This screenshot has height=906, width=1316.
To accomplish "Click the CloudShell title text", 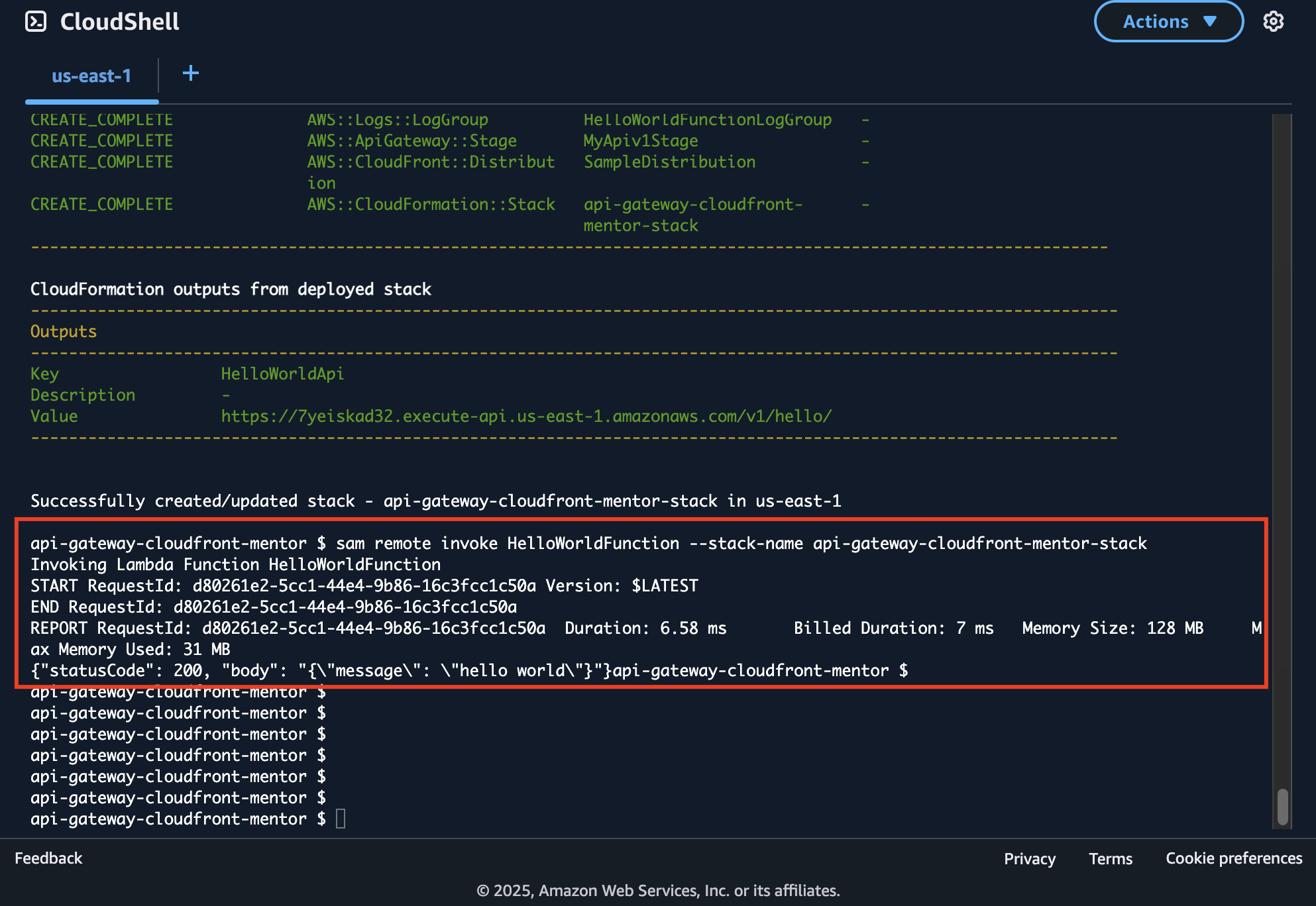I will pos(119,22).
